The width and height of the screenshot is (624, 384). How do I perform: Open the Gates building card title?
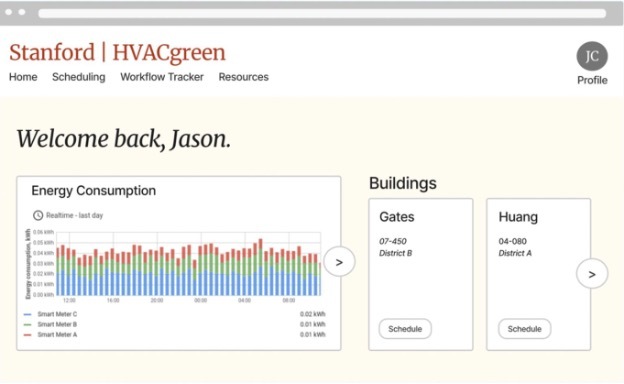[x=397, y=217]
